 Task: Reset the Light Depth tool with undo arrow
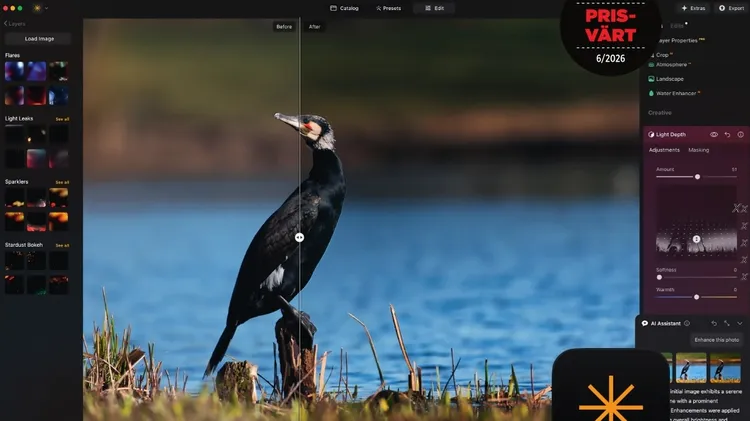[x=727, y=134]
